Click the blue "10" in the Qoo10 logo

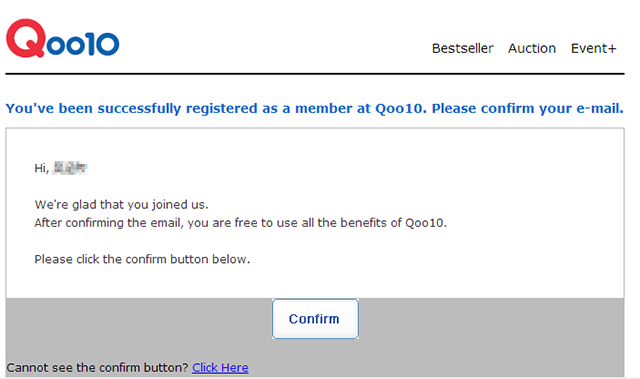[x=102, y=44]
